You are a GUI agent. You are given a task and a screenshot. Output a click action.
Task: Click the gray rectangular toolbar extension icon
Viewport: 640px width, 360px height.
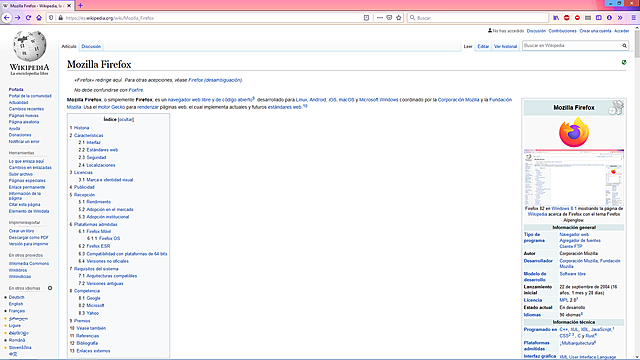click(x=588, y=18)
